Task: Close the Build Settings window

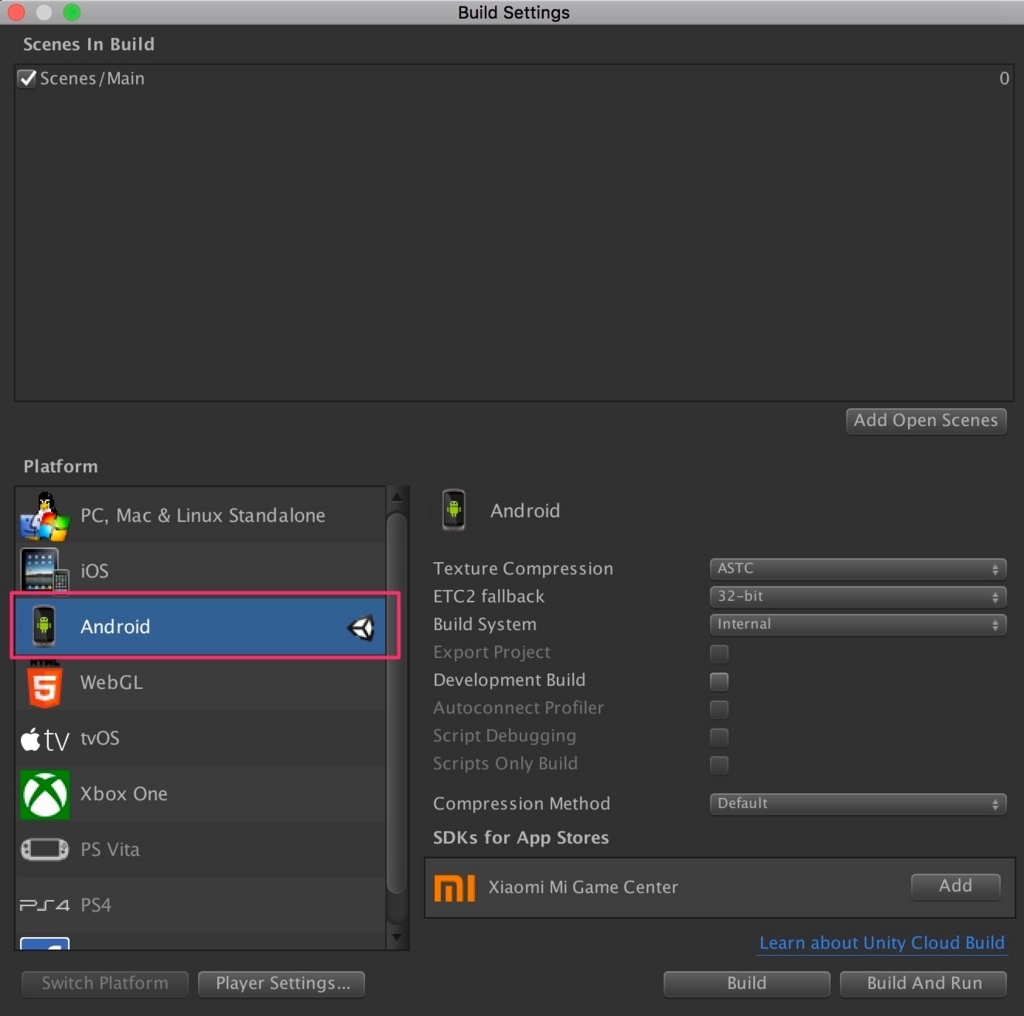Action: tap(16, 12)
